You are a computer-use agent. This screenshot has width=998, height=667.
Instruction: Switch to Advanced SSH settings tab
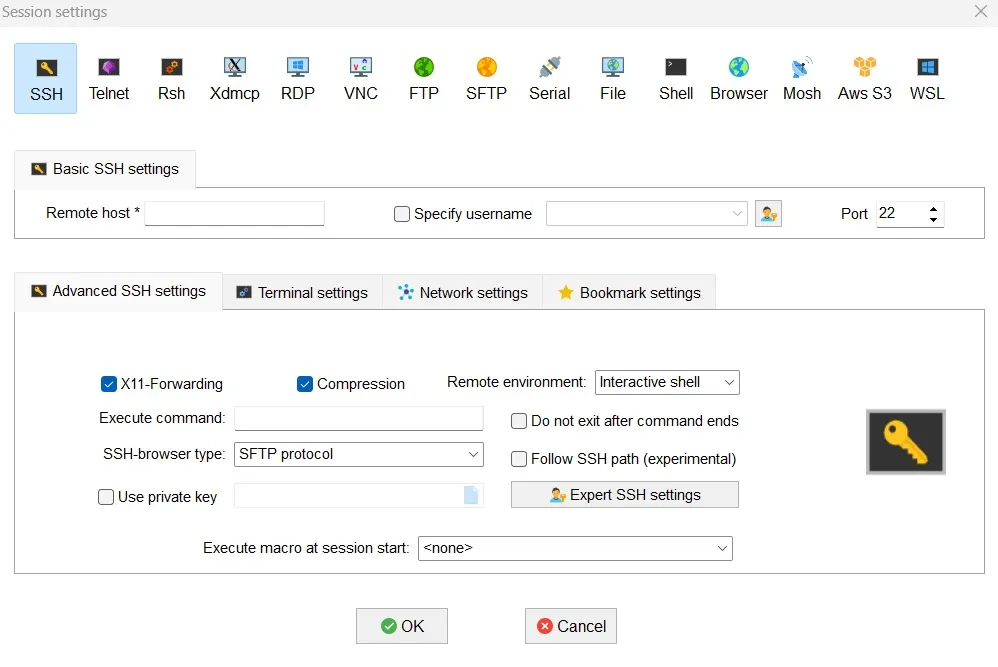[x=118, y=291]
